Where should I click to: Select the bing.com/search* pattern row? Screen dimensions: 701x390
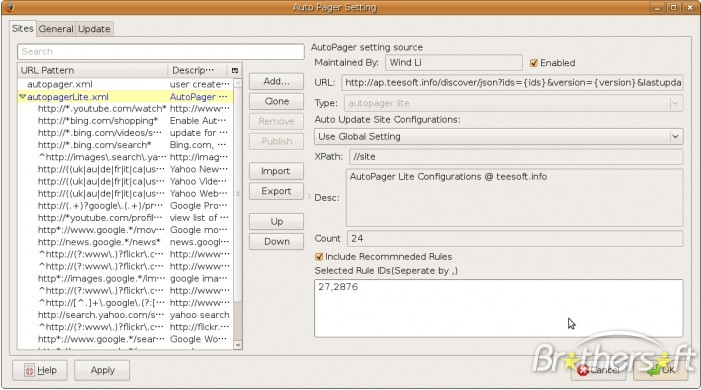click(x=126, y=145)
